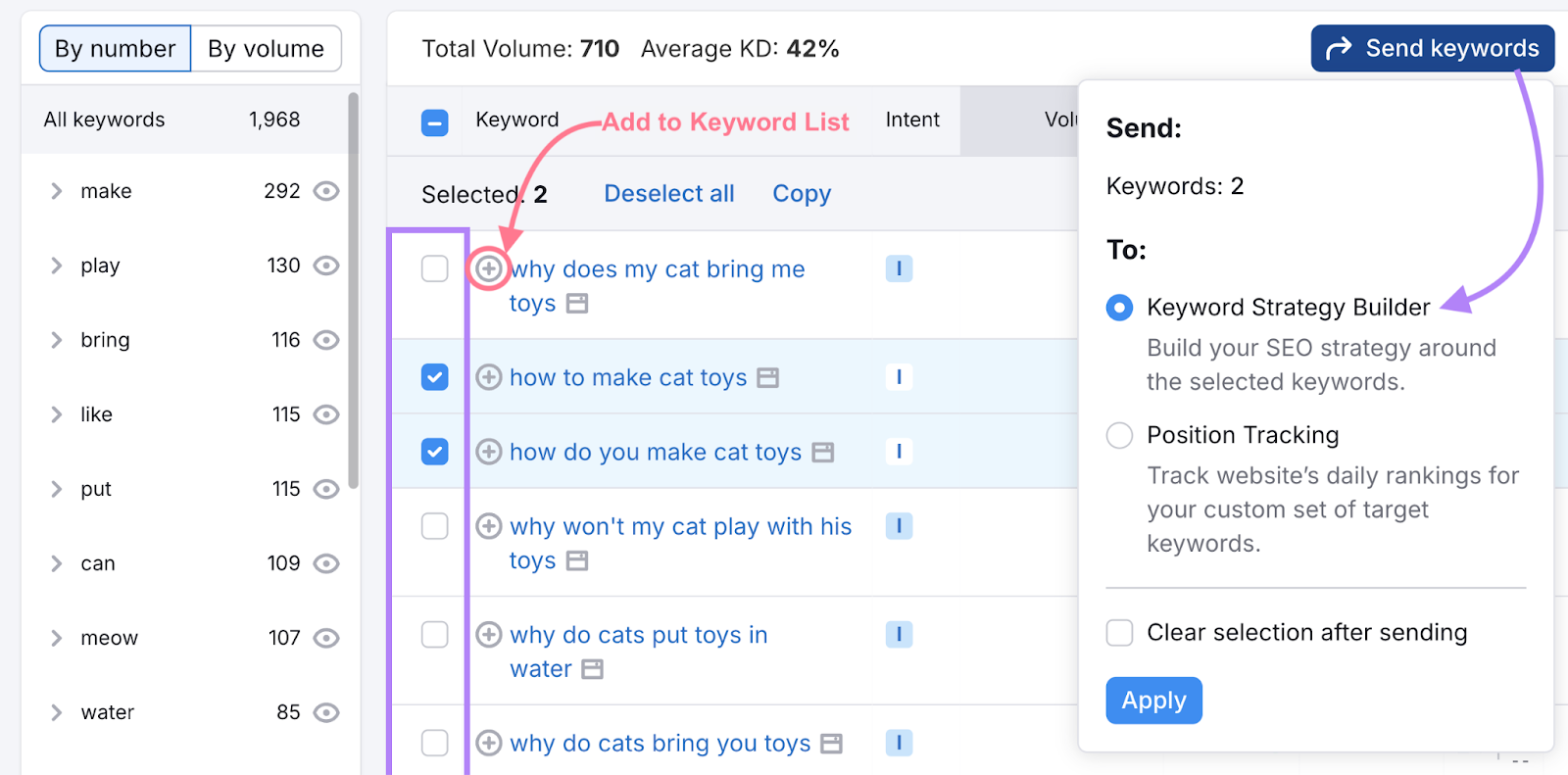Image resolution: width=1568 pixels, height=775 pixels.
Task: Sort by Intent column header
Action: pyautogui.click(x=912, y=120)
